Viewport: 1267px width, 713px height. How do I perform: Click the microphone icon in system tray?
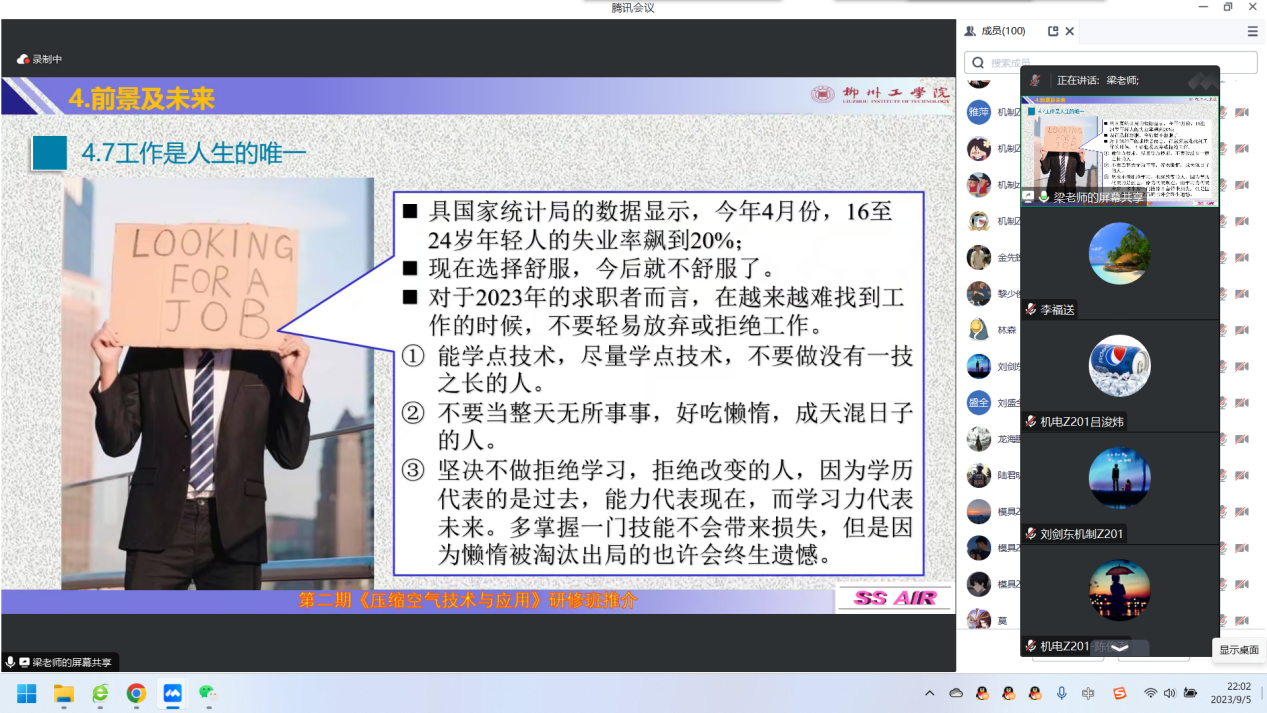click(x=1062, y=693)
